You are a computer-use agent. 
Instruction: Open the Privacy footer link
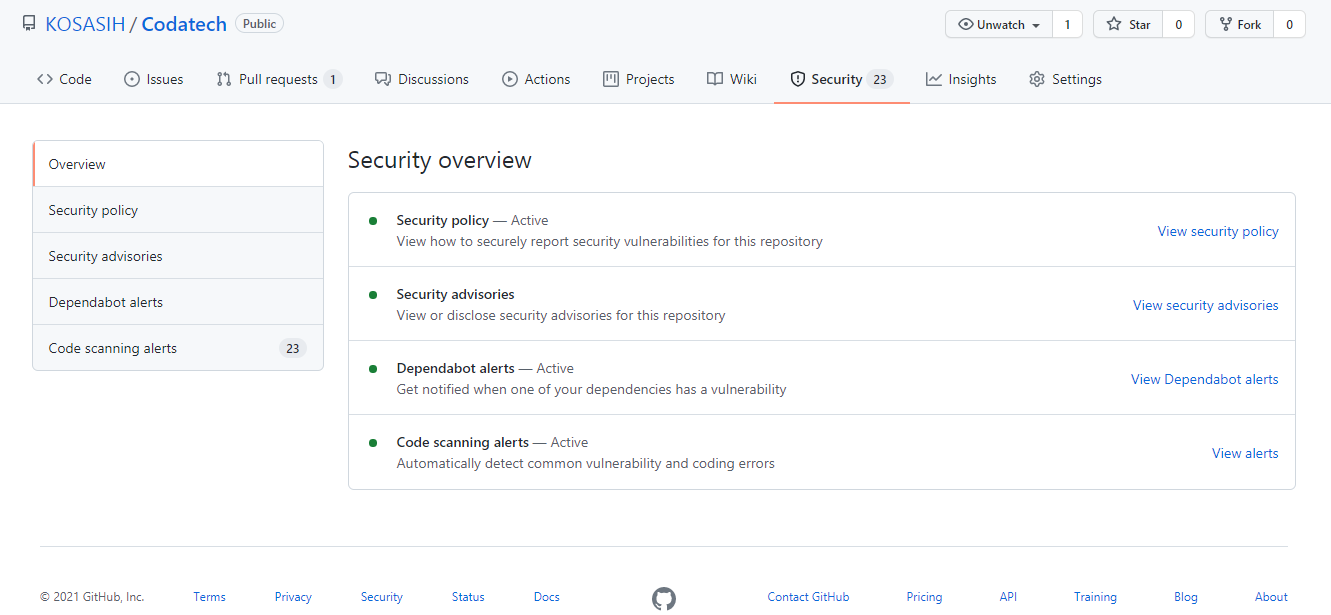[293, 597]
